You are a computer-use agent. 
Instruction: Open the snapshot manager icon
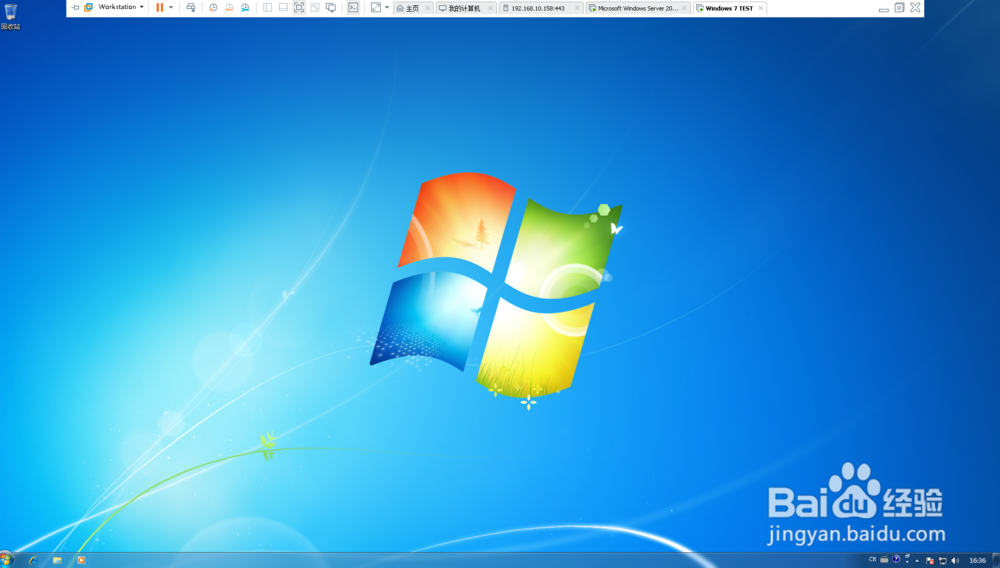click(245, 8)
